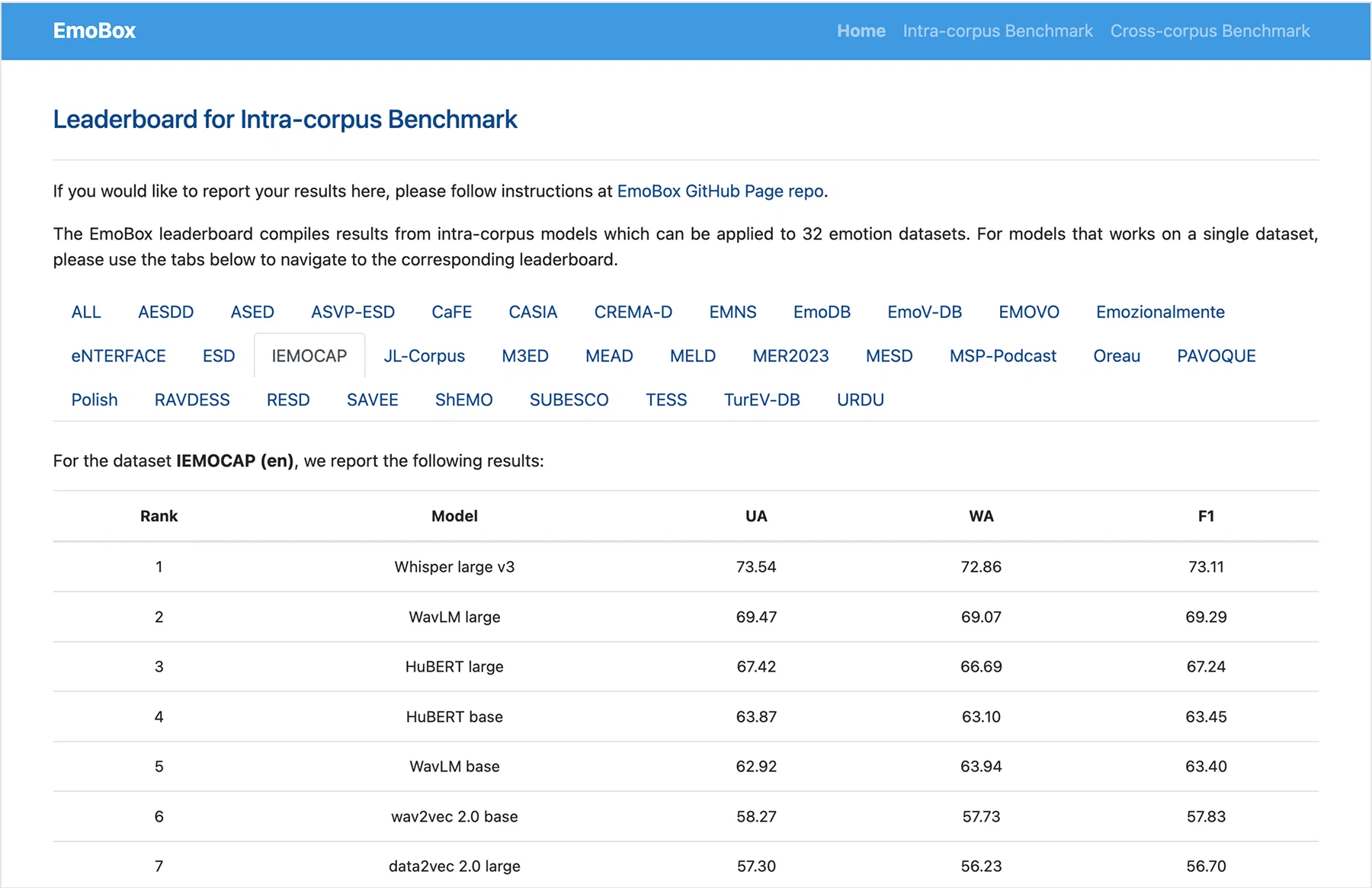1372x888 pixels.
Task: Click the data2vec 2.0 large model cell
Action: click(x=454, y=867)
